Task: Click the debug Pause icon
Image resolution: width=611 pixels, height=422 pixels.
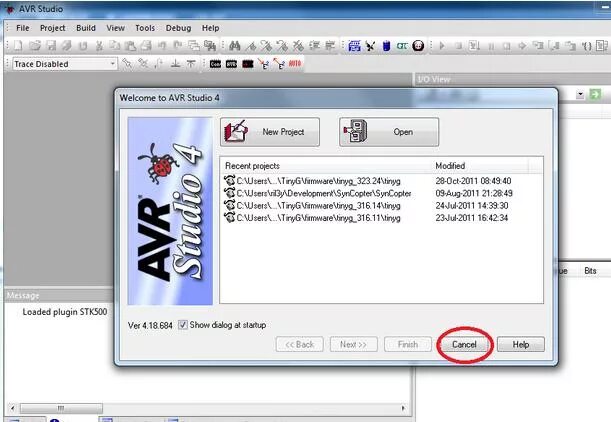Action: pos(491,46)
